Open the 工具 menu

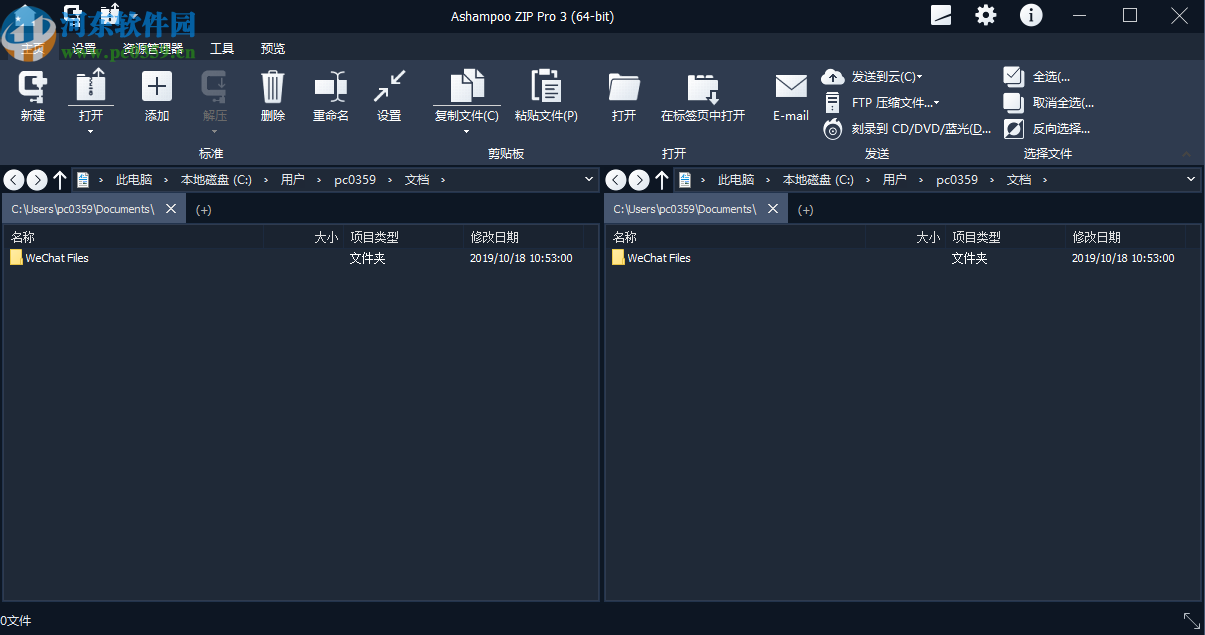point(222,47)
